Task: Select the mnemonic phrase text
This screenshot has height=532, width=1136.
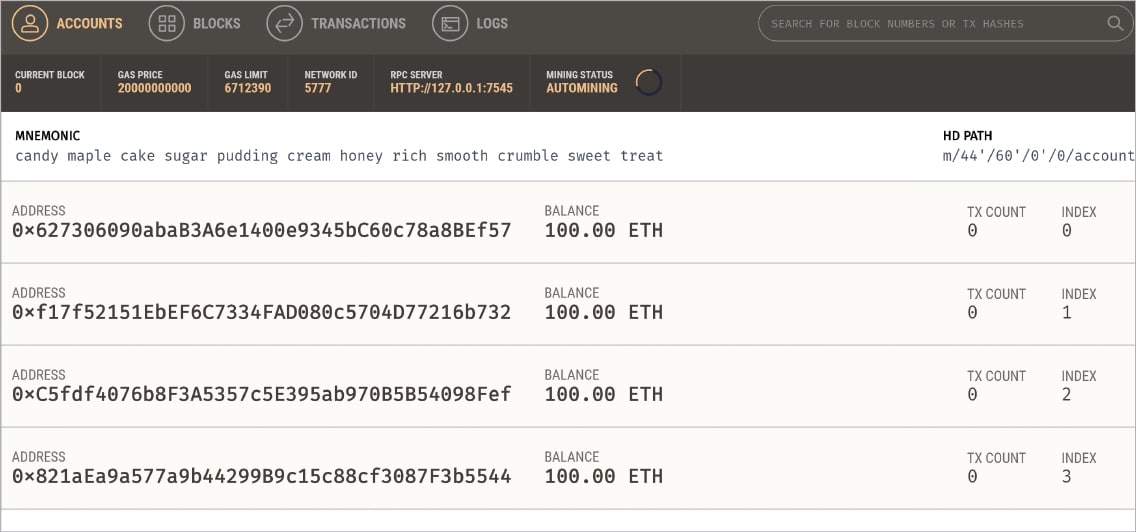Action: click(339, 156)
